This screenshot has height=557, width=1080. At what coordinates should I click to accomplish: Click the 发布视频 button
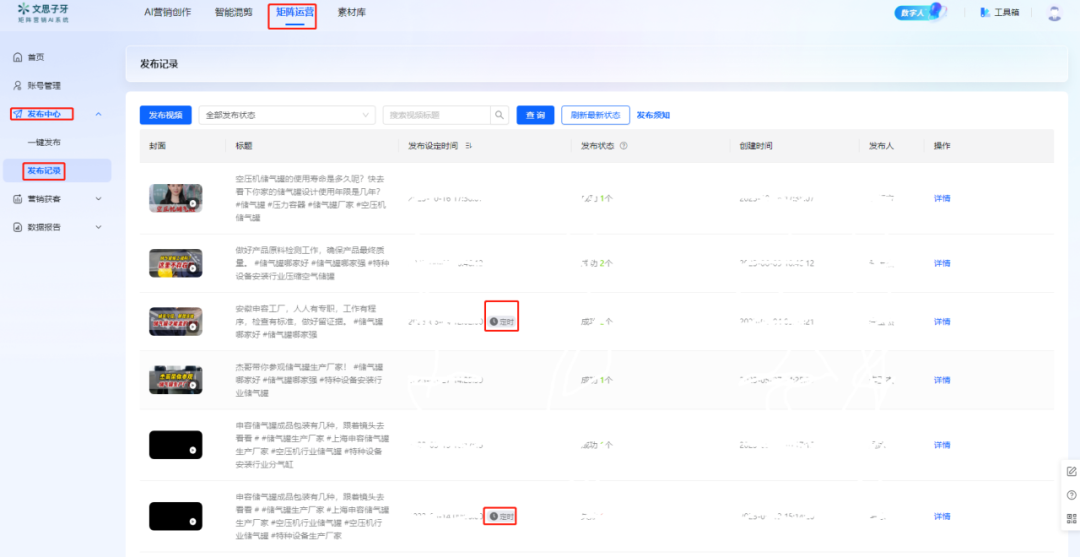point(165,115)
